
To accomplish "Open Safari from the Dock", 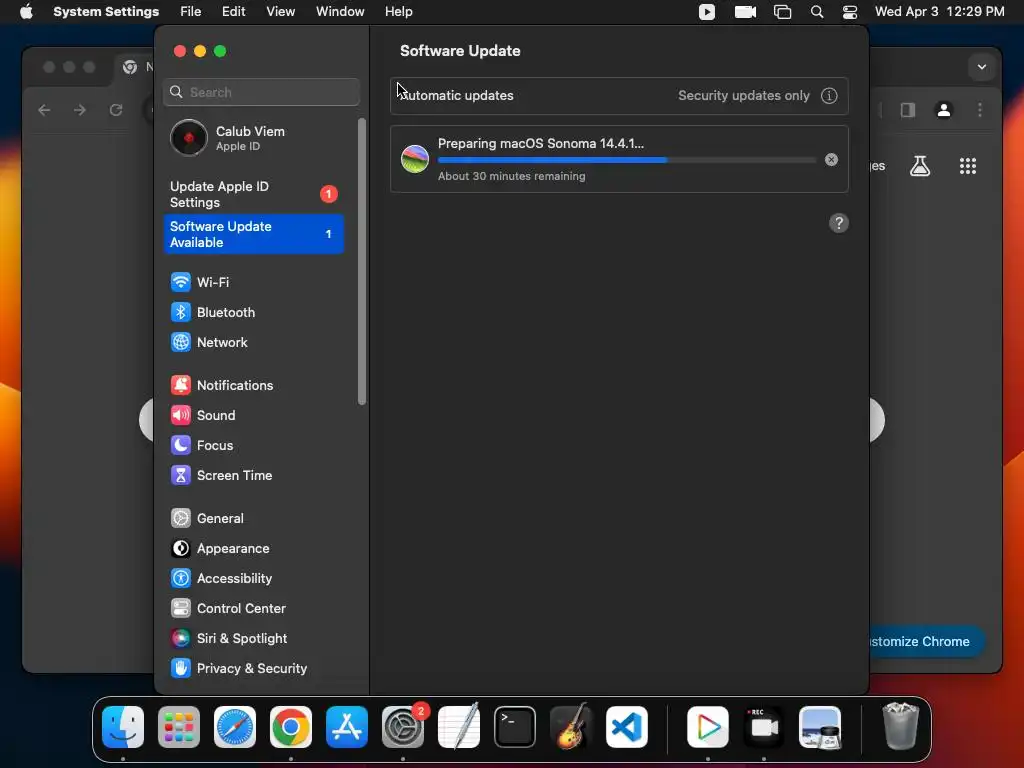I will pyautogui.click(x=235, y=727).
